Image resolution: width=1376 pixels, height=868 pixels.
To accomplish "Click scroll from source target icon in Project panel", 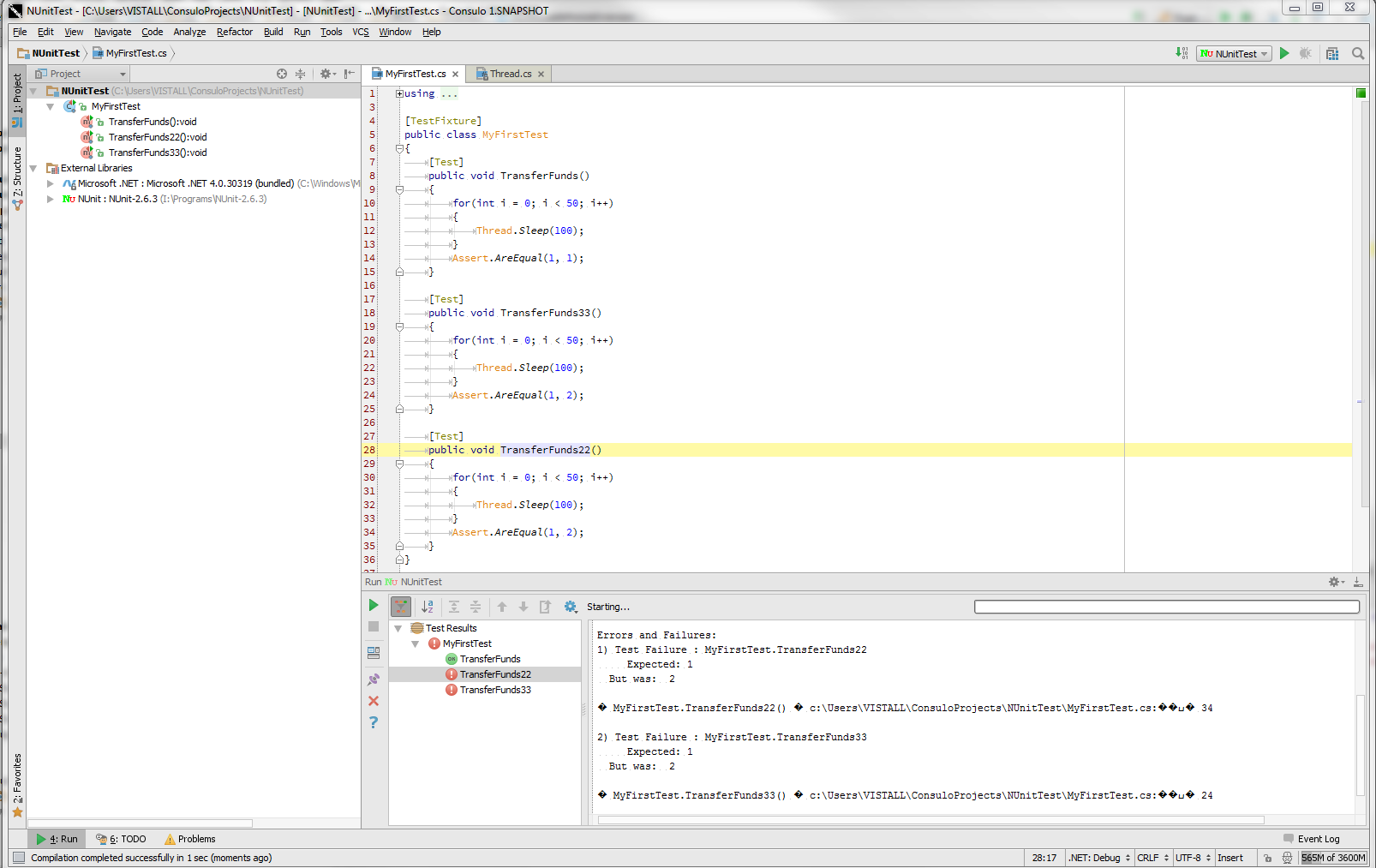I will coord(282,74).
